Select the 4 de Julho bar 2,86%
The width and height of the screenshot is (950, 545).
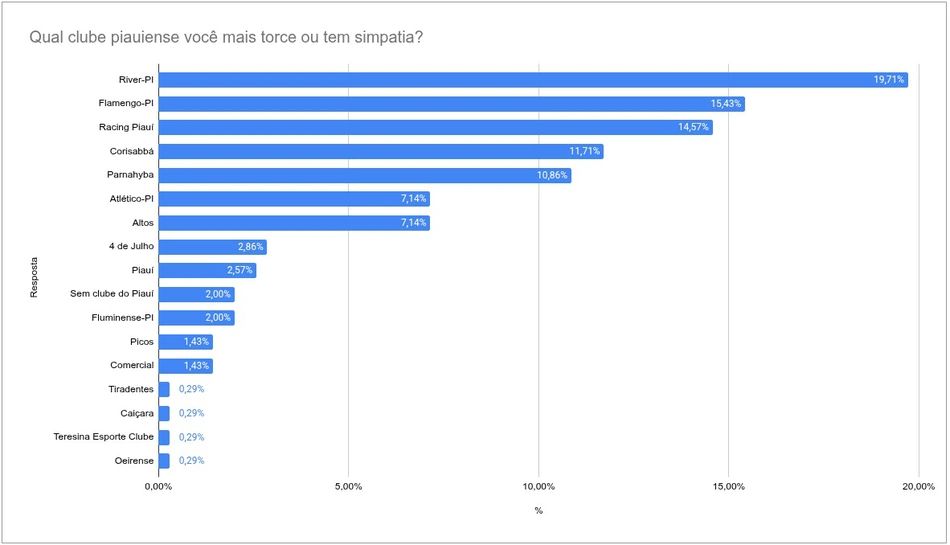(213, 246)
